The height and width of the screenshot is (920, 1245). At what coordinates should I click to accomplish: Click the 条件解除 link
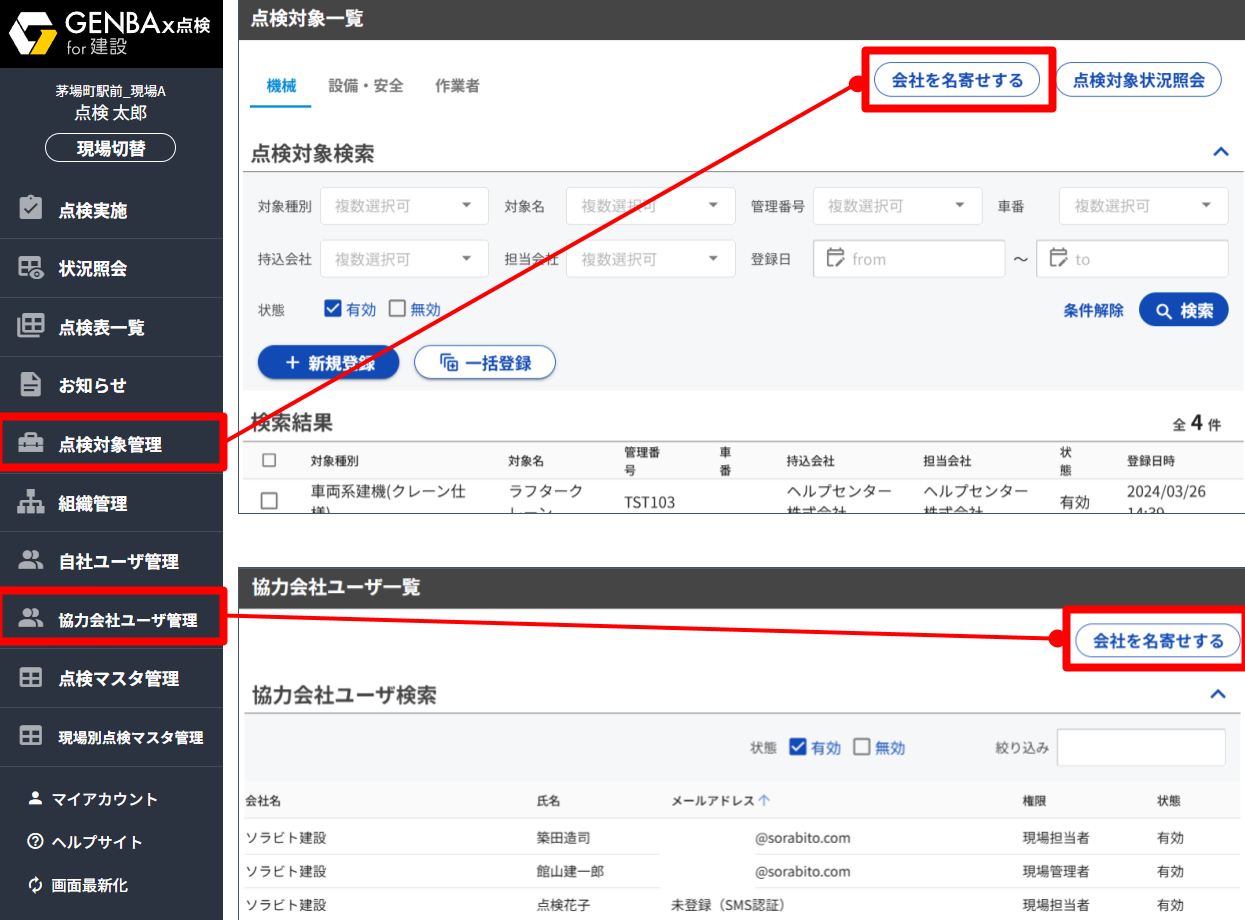pos(1093,311)
